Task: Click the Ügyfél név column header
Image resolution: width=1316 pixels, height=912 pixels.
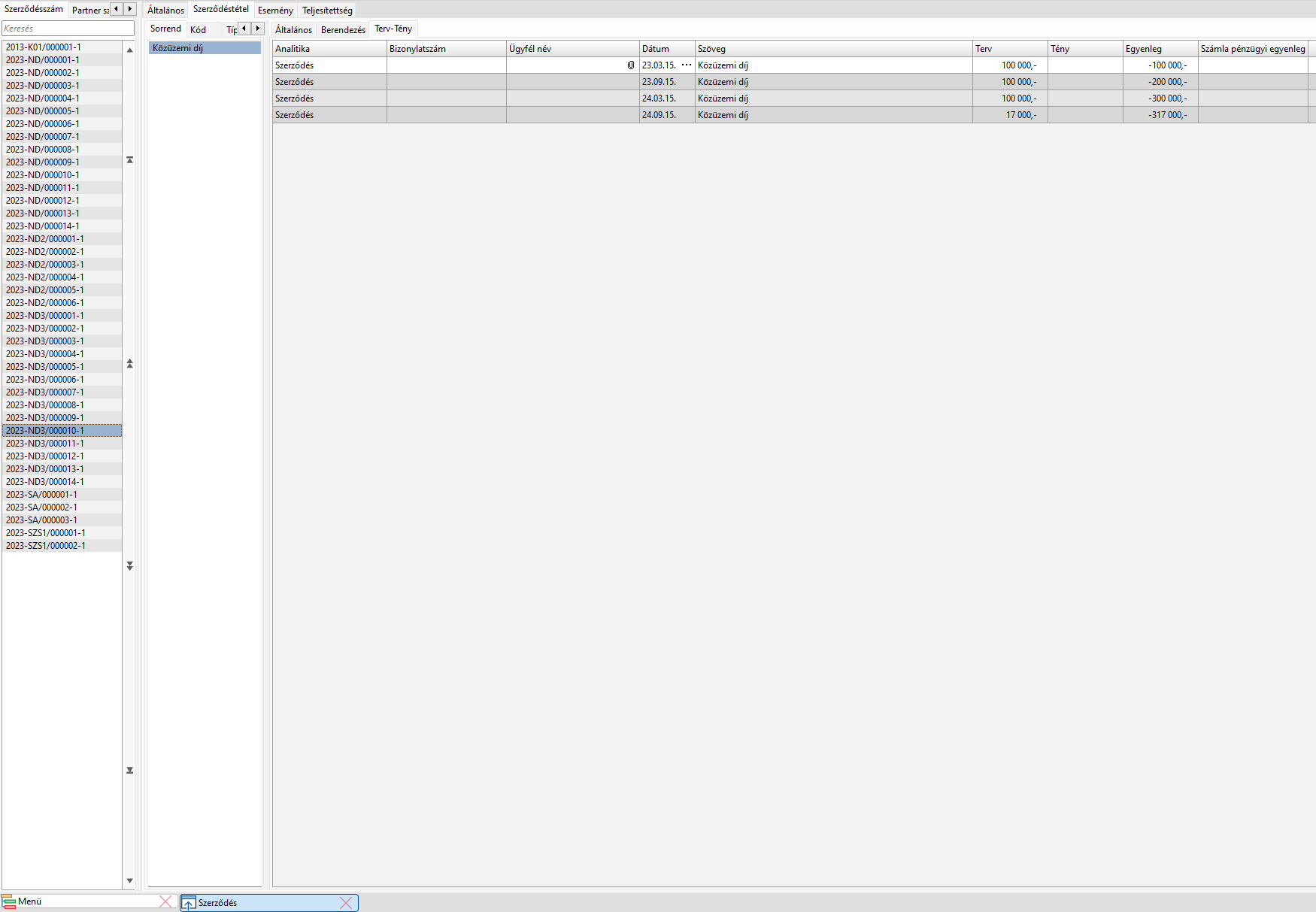Action: coord(573,49)
